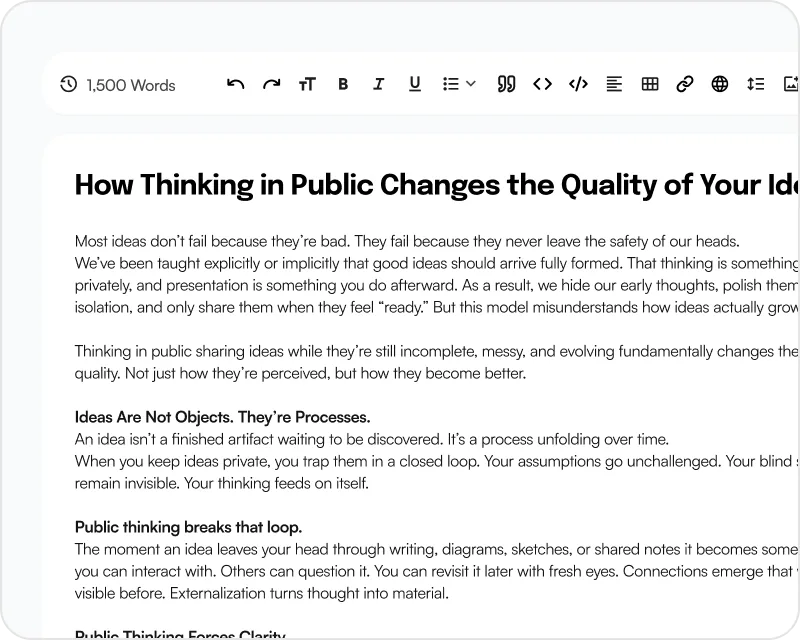Open text alignment options

pos(614,84)
